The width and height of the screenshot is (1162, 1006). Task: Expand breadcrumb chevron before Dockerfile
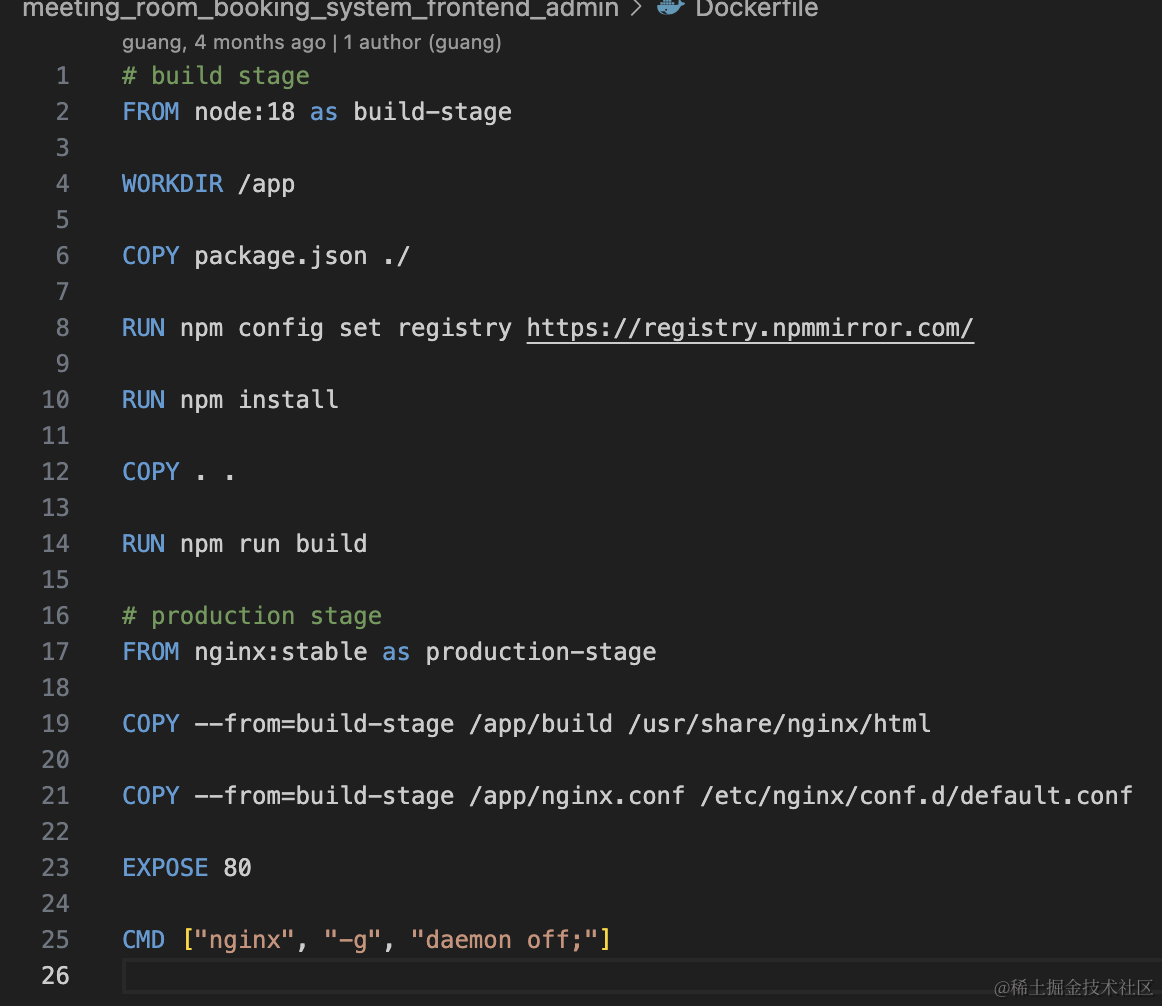pyautogui.click(x=636, y=8)
